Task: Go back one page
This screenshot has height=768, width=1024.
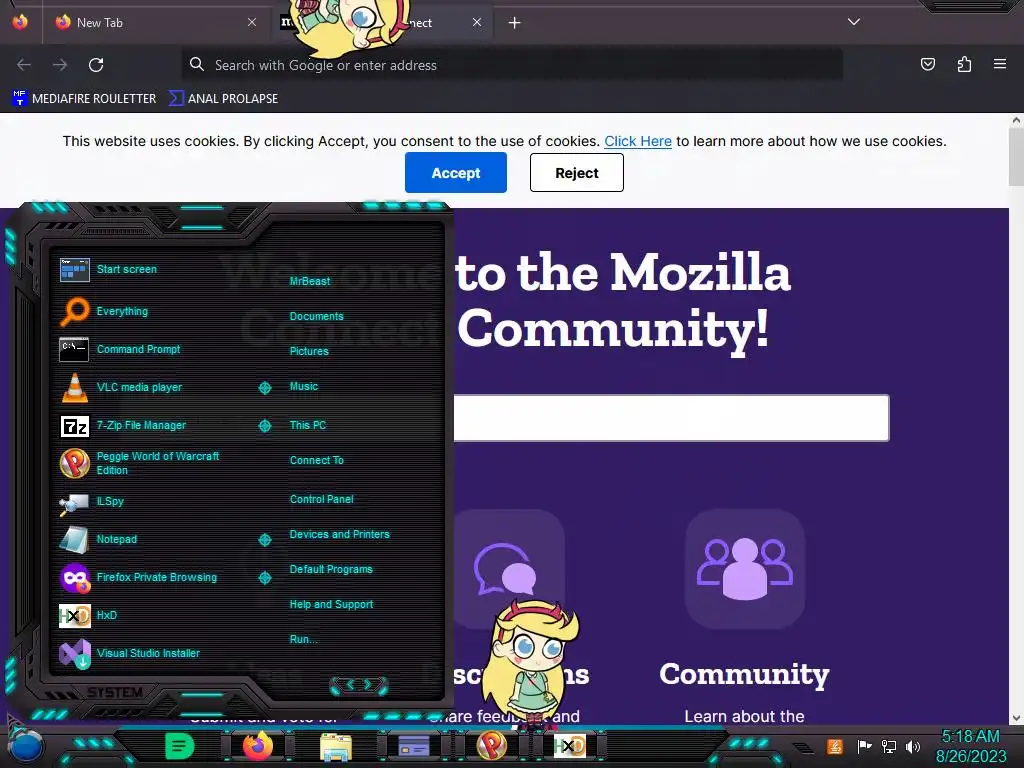Action: pos(24,65)
